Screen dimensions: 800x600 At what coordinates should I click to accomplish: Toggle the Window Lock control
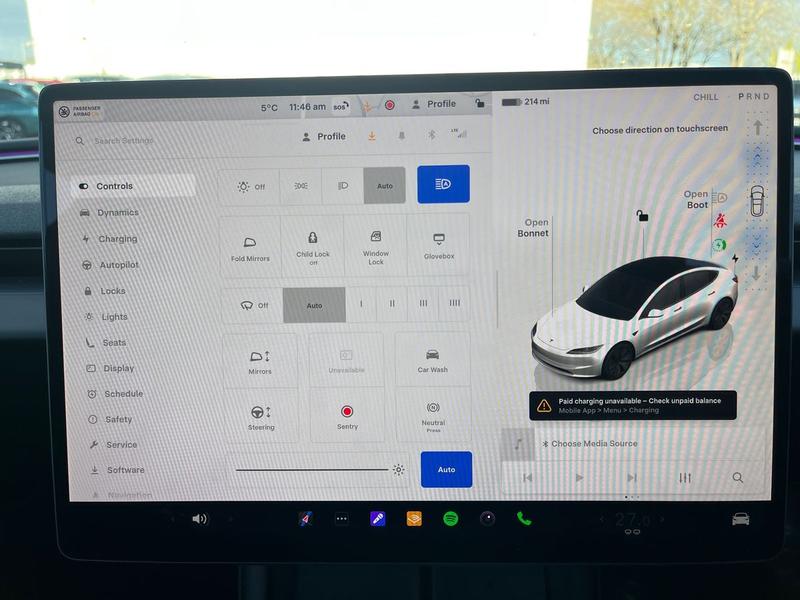[377, 246]
